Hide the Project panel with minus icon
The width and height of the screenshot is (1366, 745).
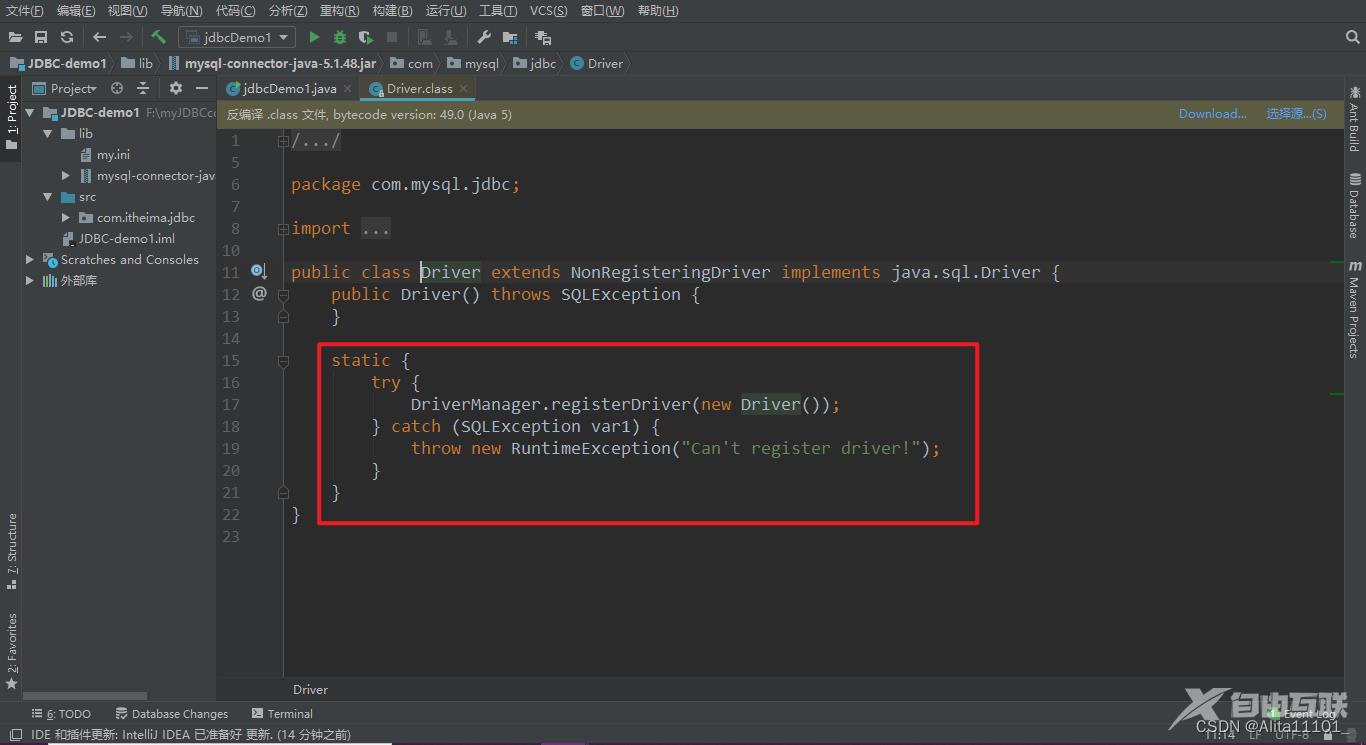(202, 88)
